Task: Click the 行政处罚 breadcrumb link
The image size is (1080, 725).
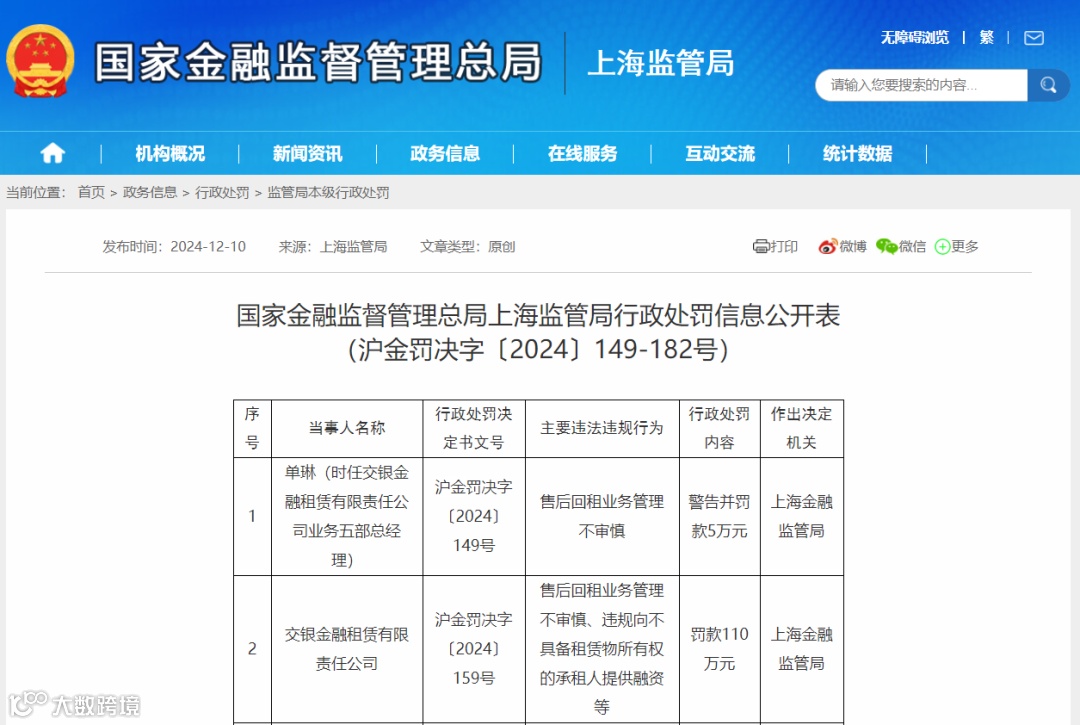Action: pos(222,192)
